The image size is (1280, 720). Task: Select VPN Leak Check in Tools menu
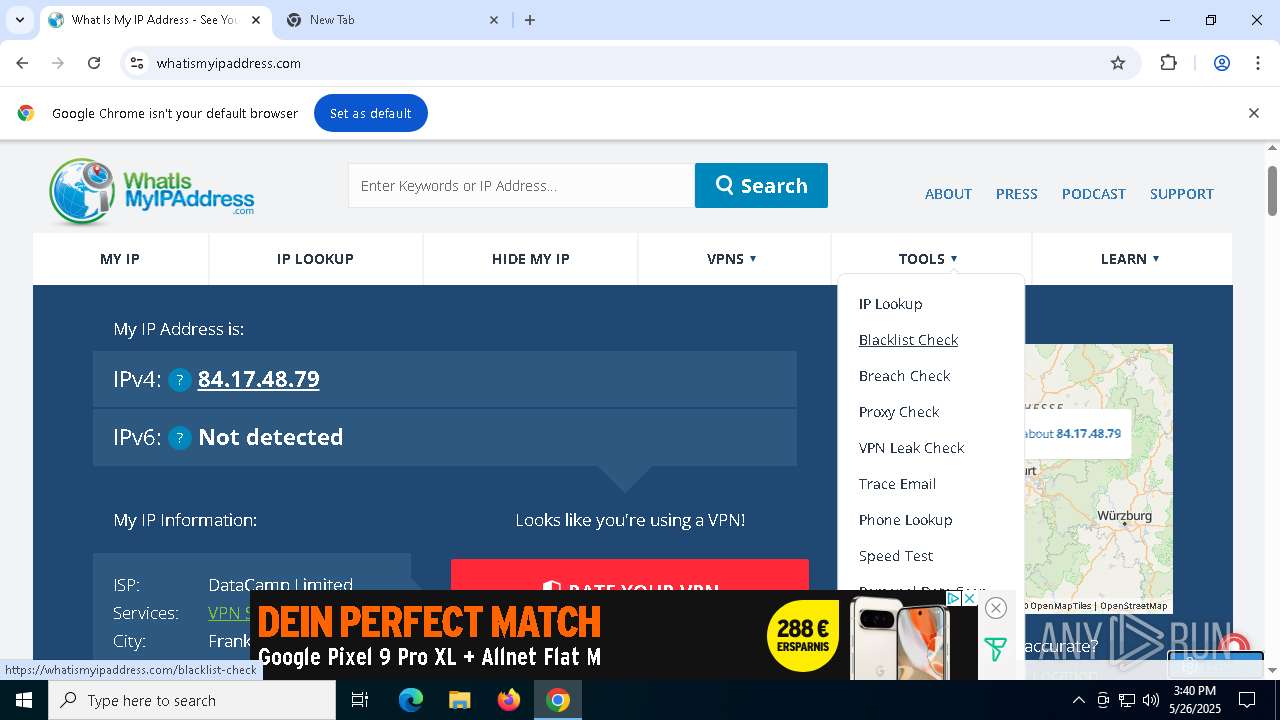911,448
